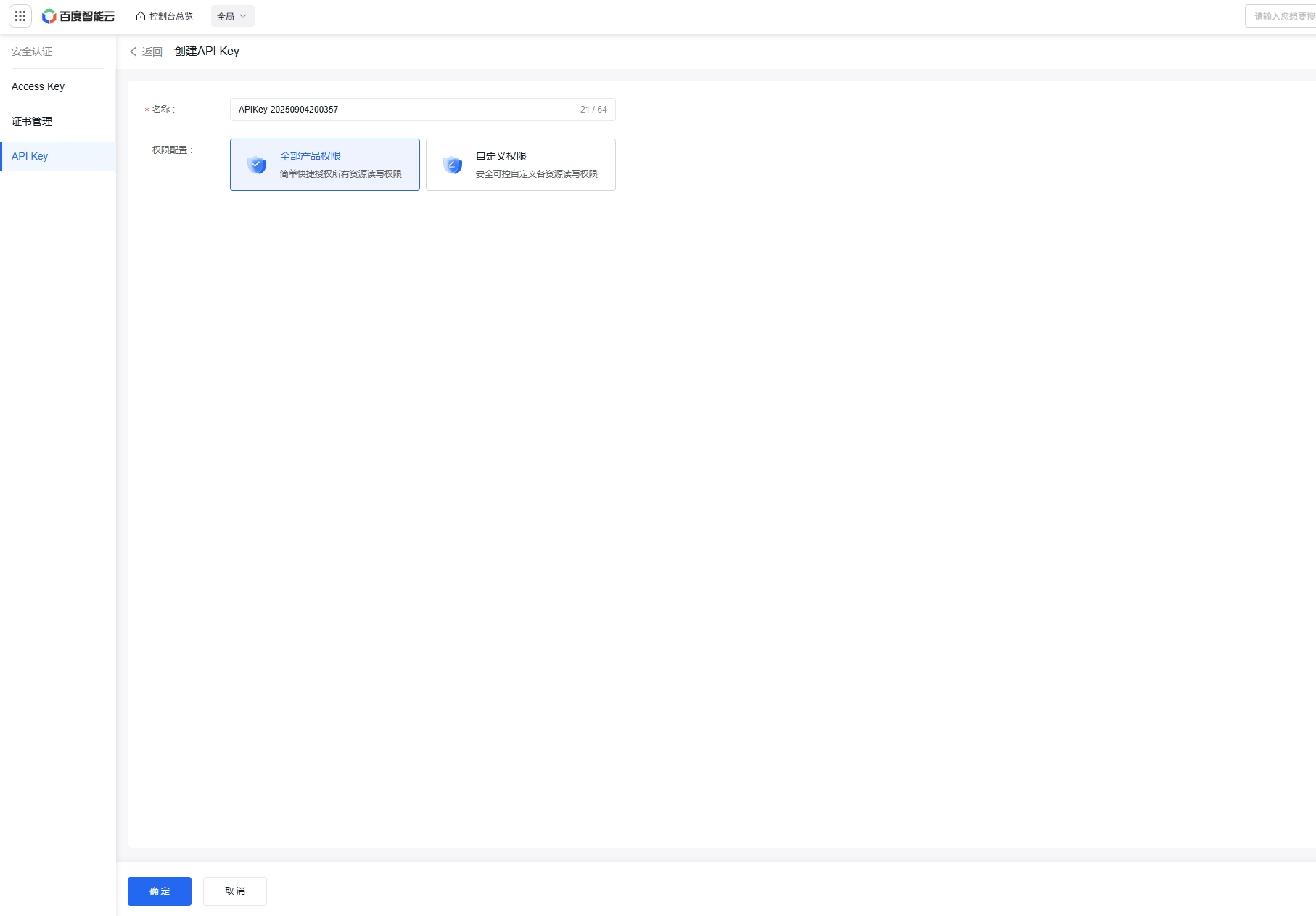Click the API key name input field
Image resolution: width=1316 pixels, height=916 pixels.
(422, 110)
